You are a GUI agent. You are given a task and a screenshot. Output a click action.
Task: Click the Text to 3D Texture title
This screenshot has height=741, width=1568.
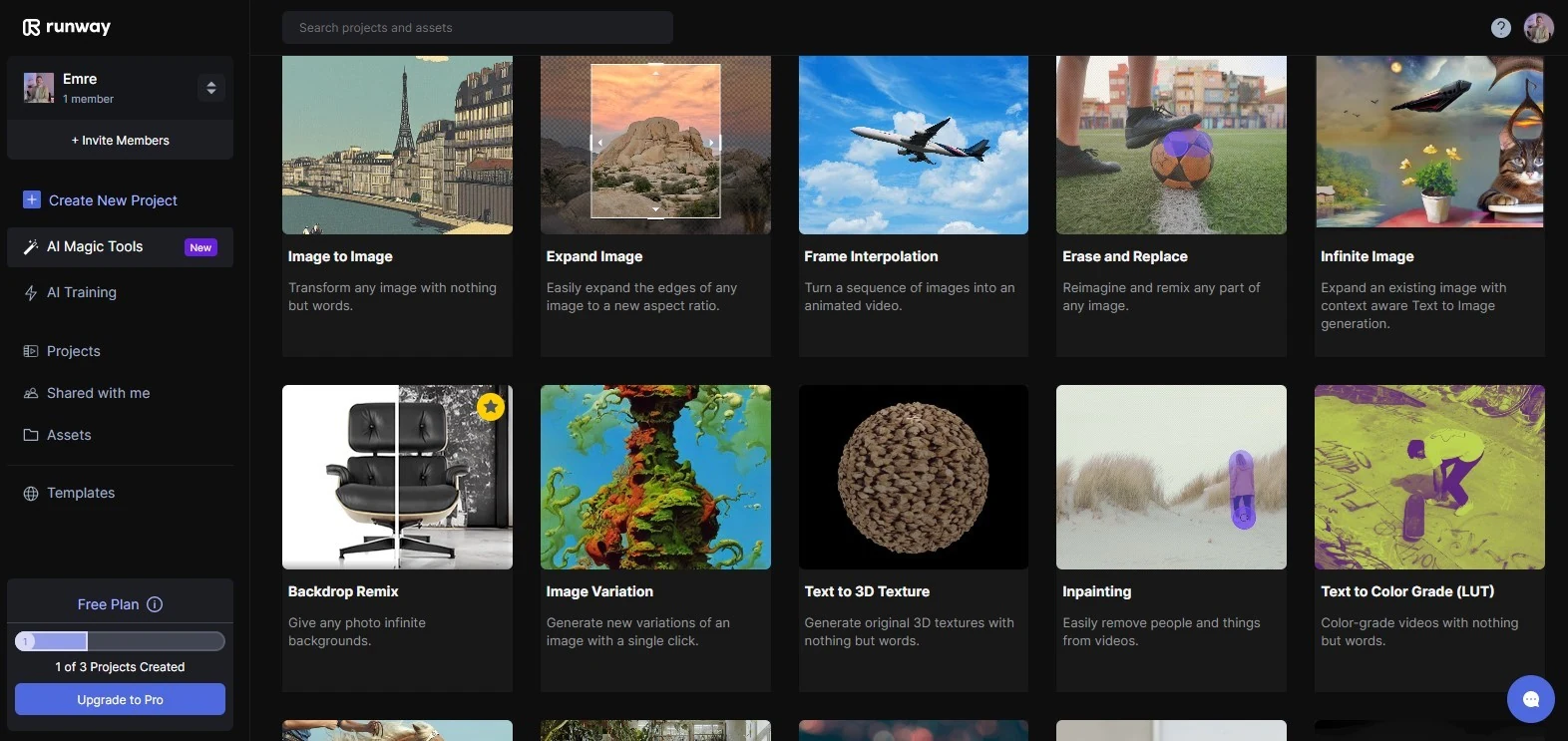(x=867, y=591)
